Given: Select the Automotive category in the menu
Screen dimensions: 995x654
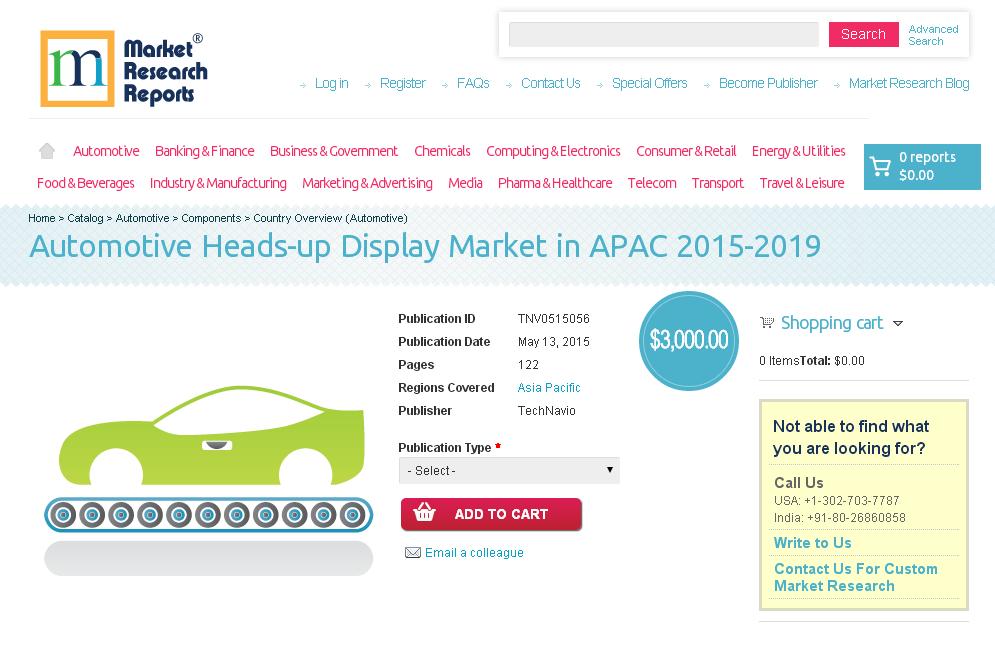Looking at the screenshot, I should pyautogui.click(x=105, y=150).
